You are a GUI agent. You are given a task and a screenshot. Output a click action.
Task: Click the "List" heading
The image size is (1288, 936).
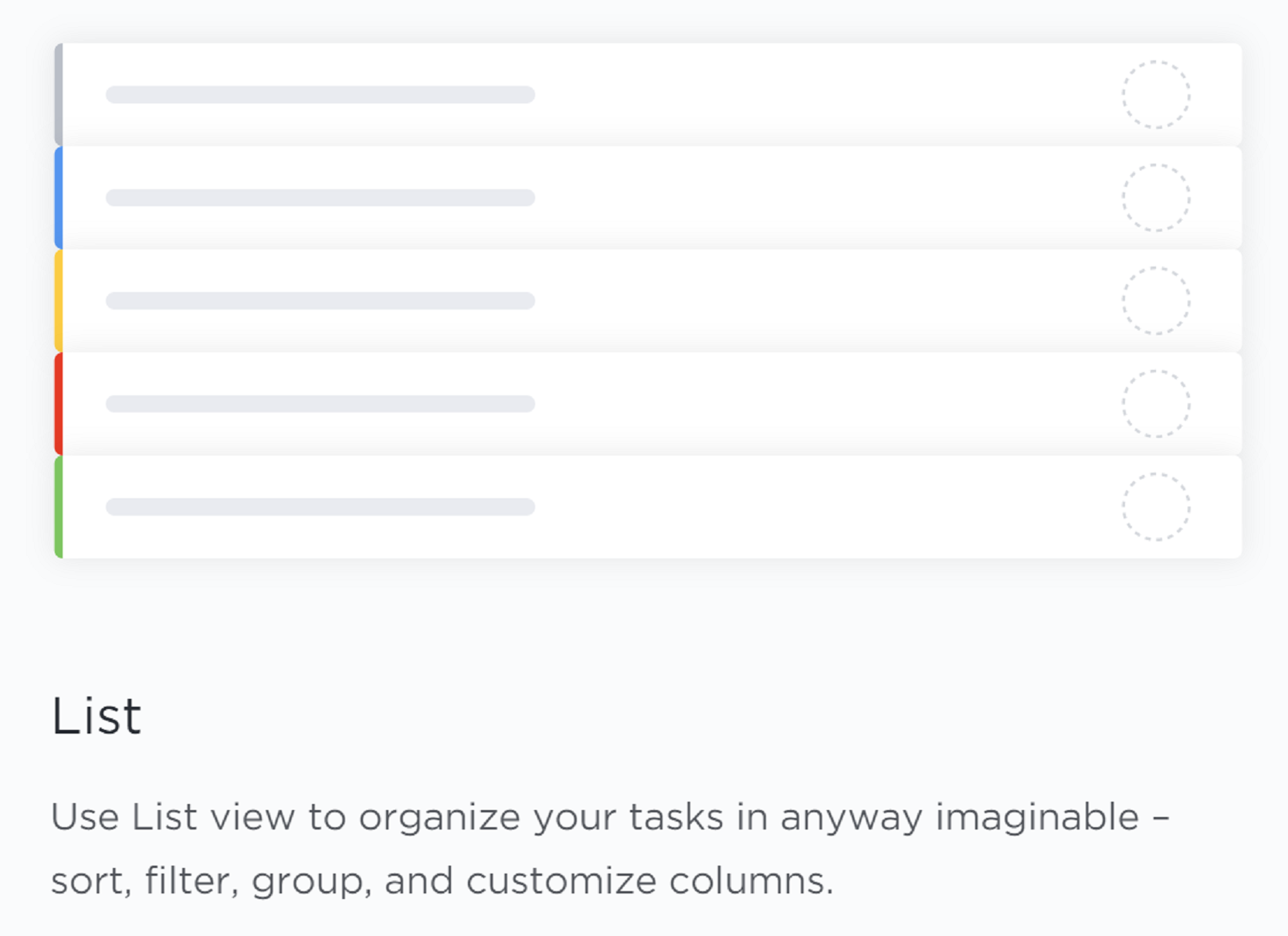click(x=97, y=716)
